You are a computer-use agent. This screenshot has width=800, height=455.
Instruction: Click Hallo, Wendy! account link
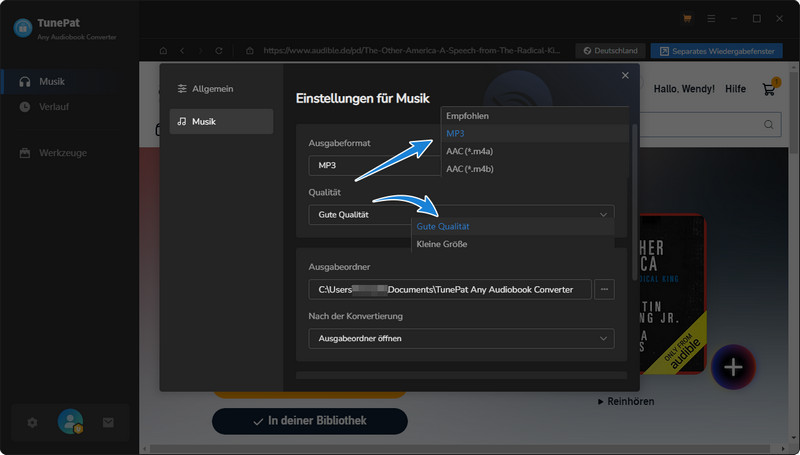coord(684,89)
